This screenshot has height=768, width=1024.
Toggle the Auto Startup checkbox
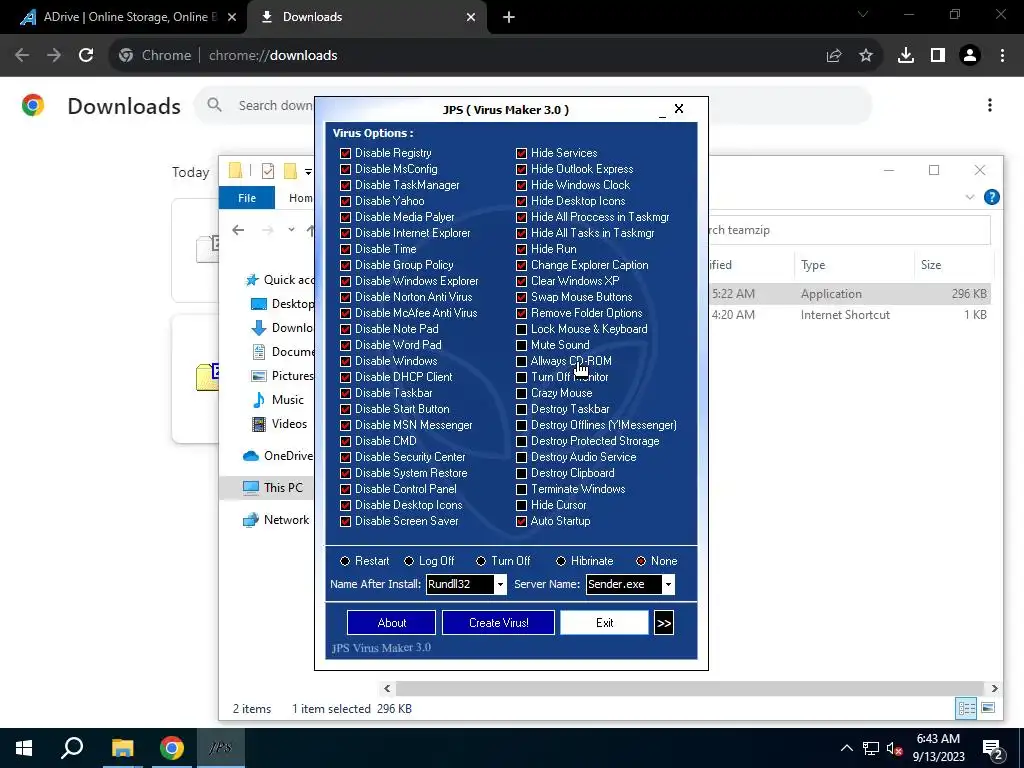(x=521, y=522)
